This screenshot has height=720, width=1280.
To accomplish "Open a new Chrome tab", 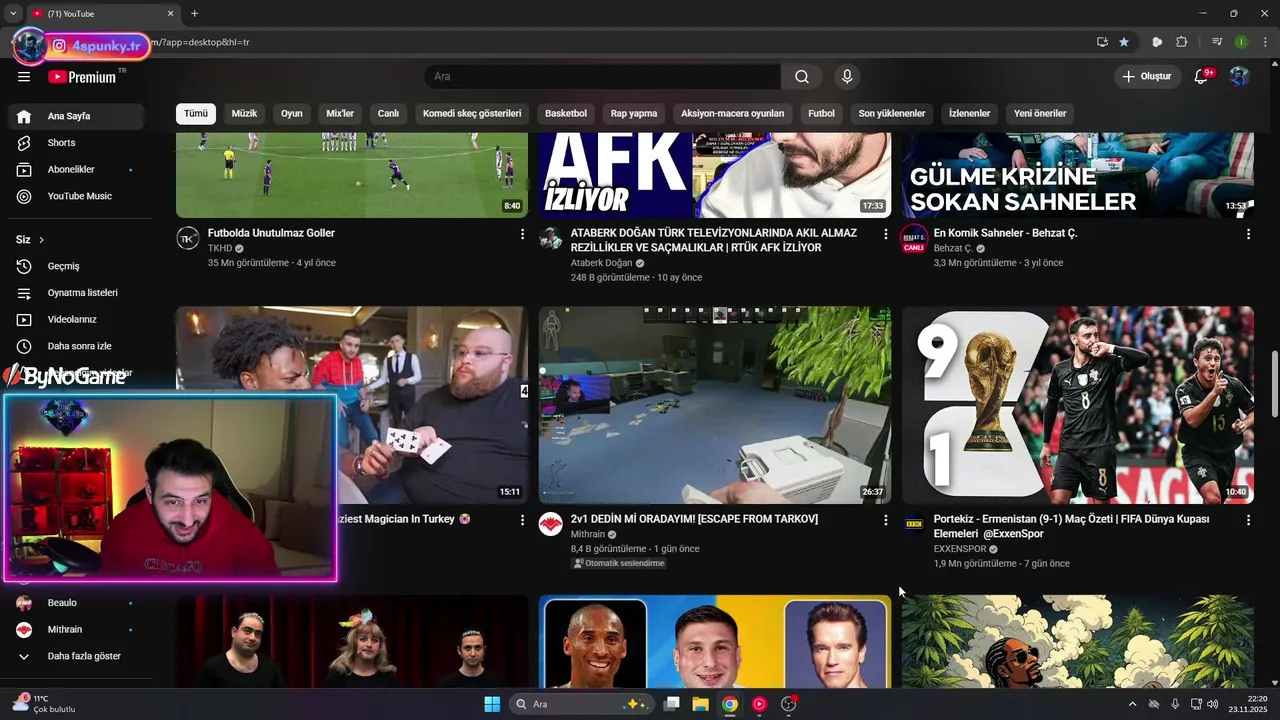I will coord(194,13).
